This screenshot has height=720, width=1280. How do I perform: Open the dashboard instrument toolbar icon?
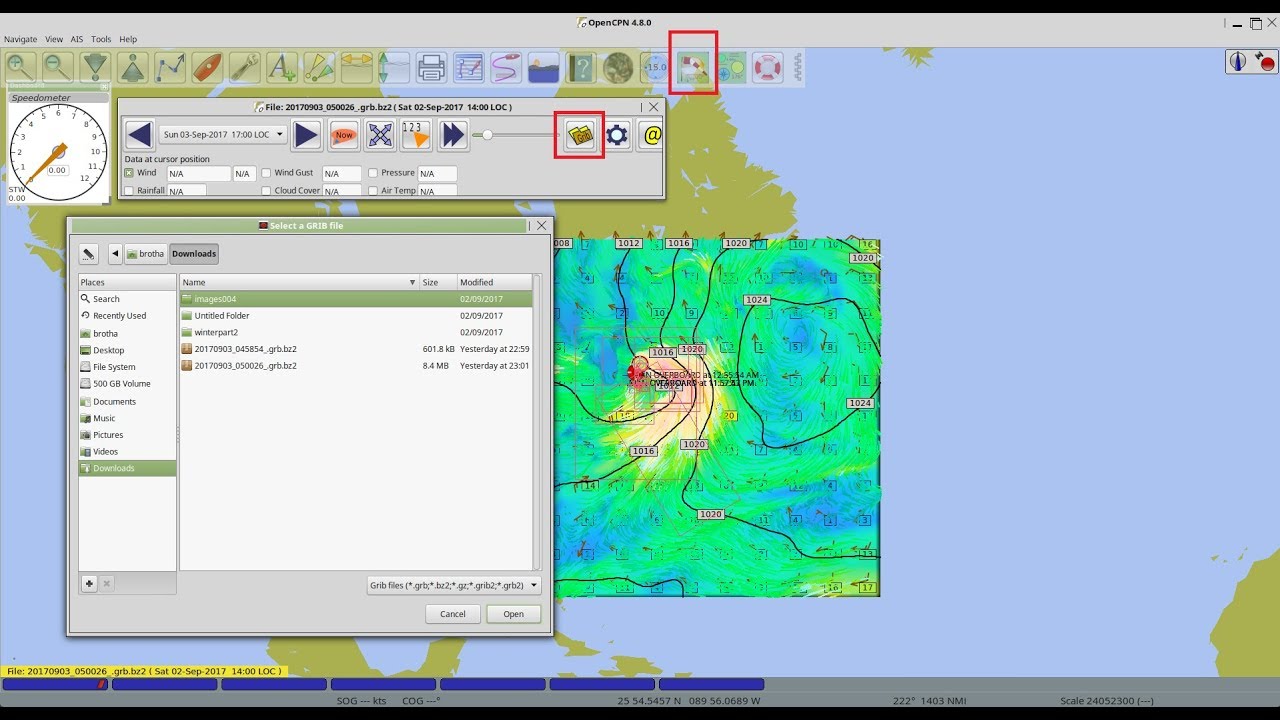(655, 67)
